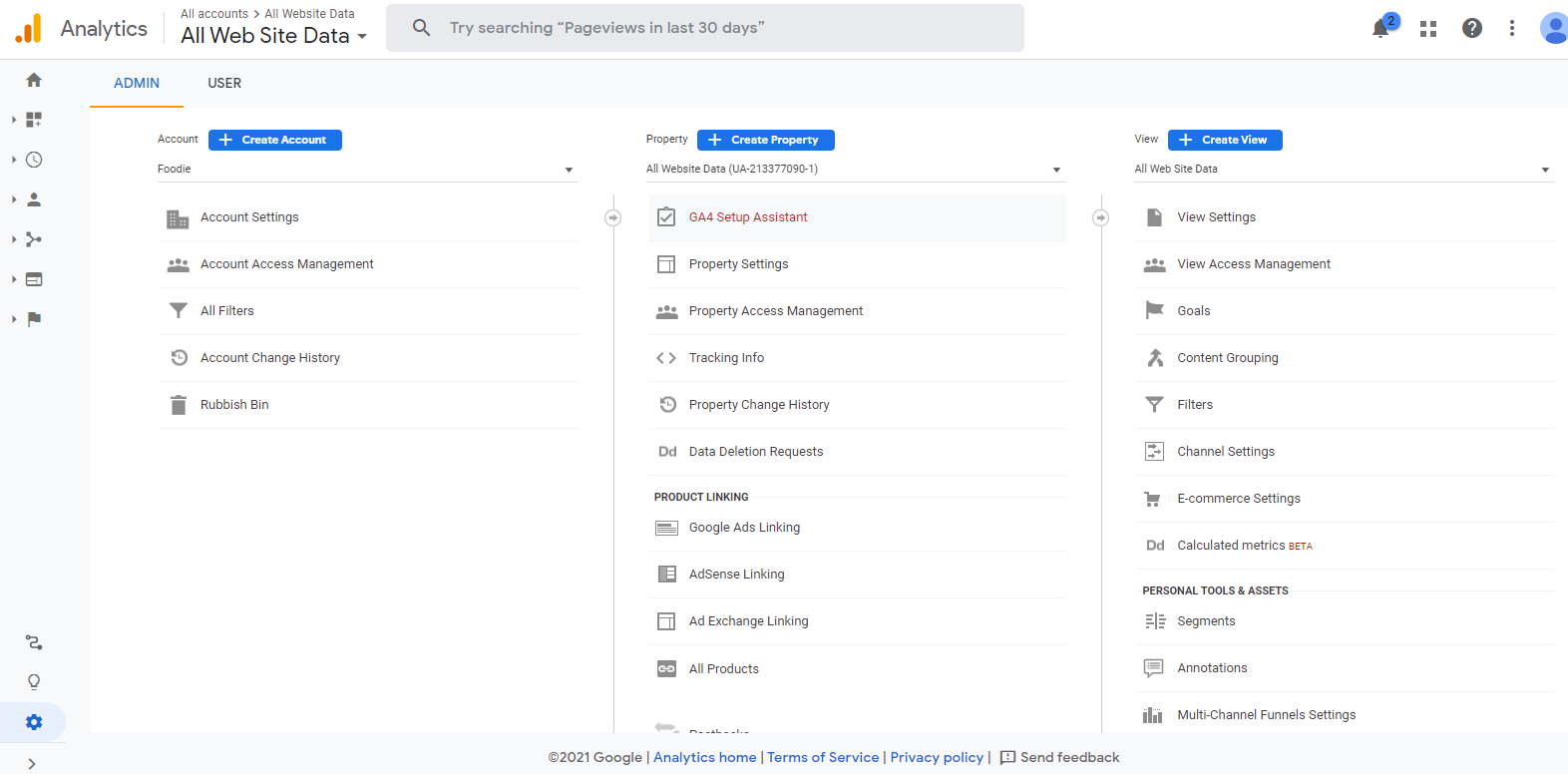Screen dimensions: 1568x774
Task: Click the All accounts breadcrumb
Action: pyautogui.click(x=214, y=14)
